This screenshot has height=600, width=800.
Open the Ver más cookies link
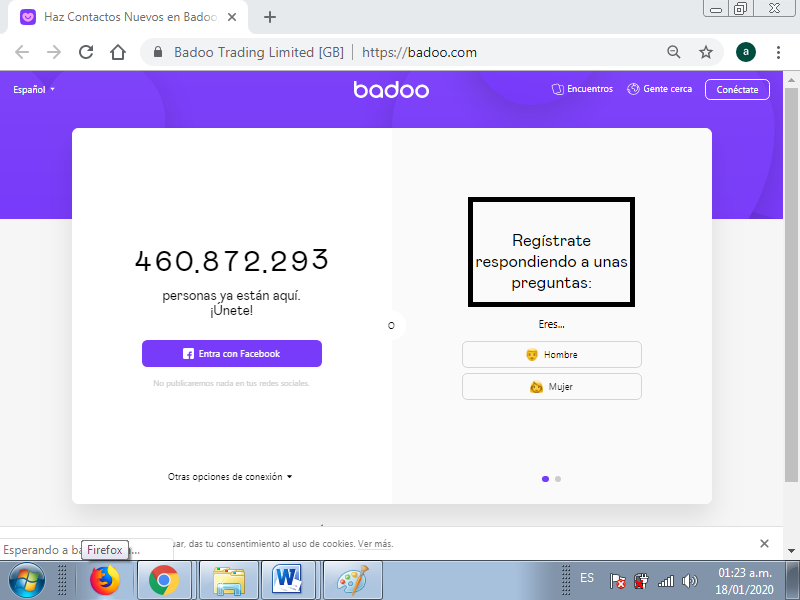point(375,544)
